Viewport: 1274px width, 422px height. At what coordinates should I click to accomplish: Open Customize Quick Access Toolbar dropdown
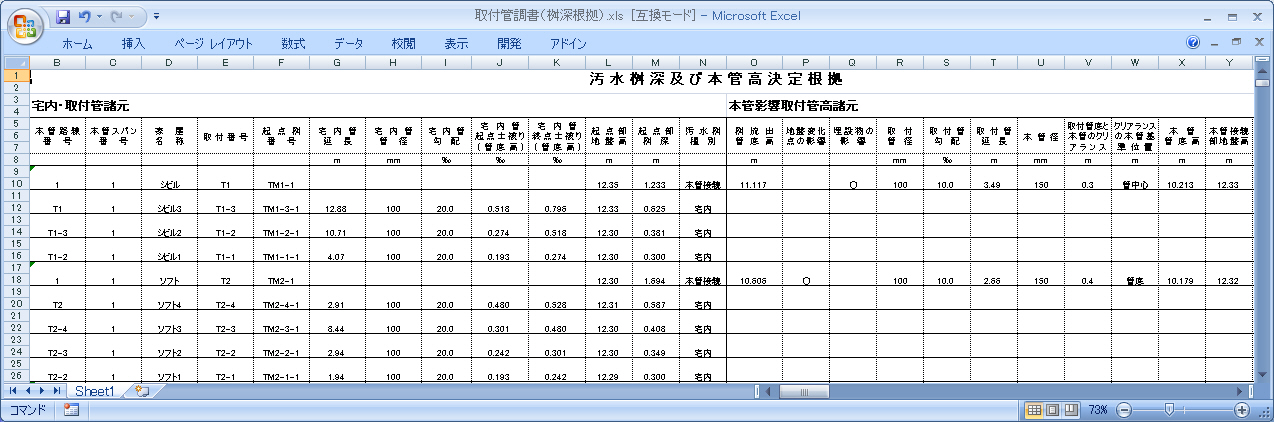(157, 17)
